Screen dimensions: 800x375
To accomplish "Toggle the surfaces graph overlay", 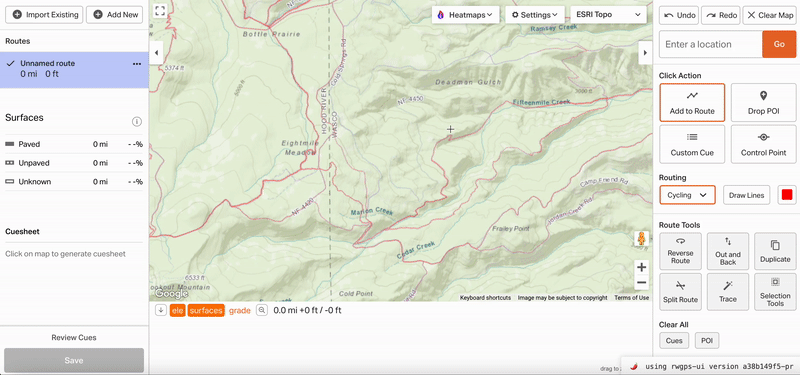I will pyautogui.click(x=206, y=310).
